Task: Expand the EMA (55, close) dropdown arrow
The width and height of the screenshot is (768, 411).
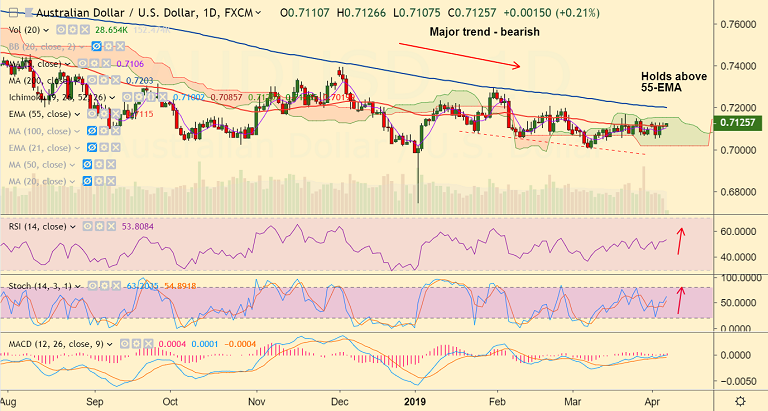Action: (x=77, y=114)
